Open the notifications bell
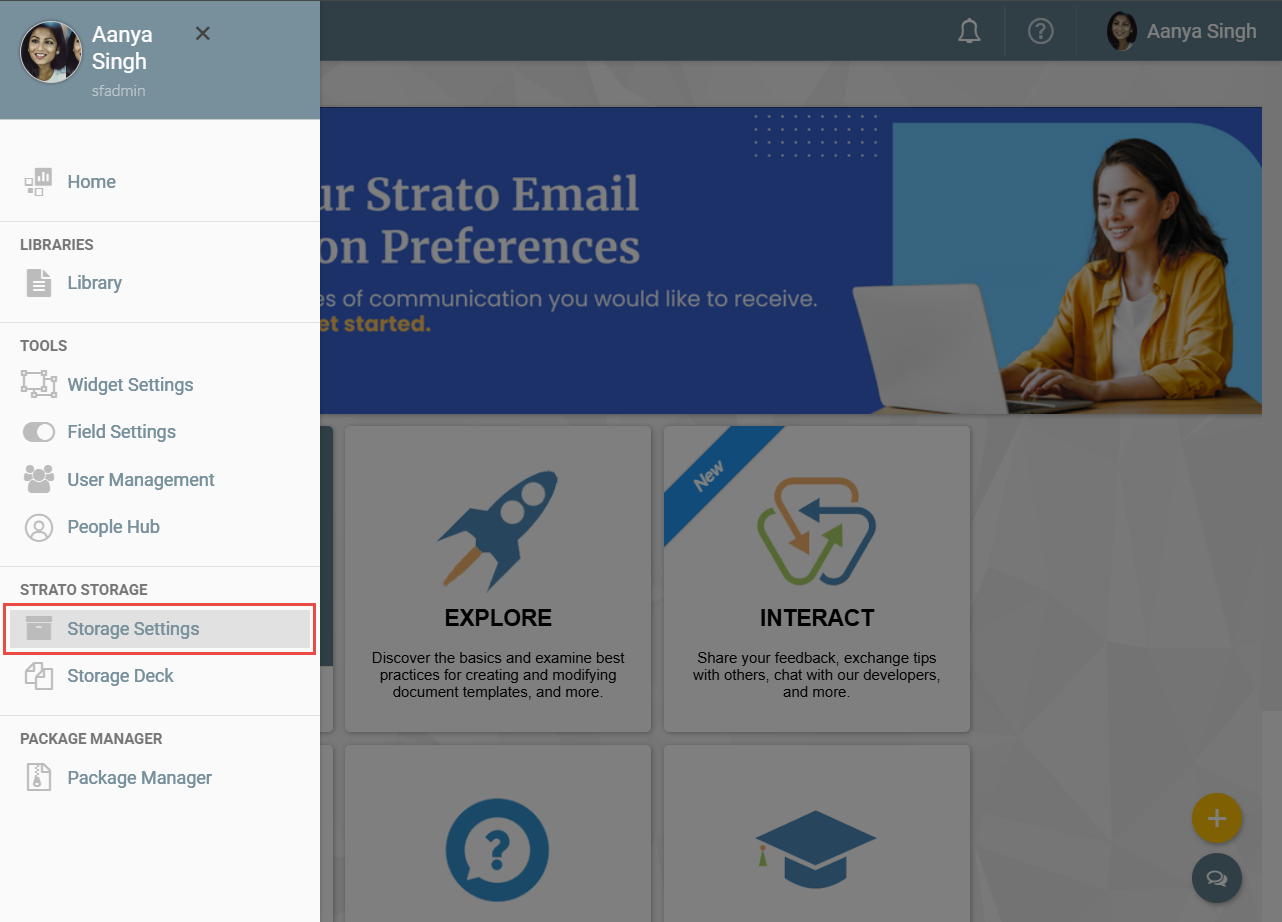Viewport: 1282px width, 922px height. click(x=969, y=32)
